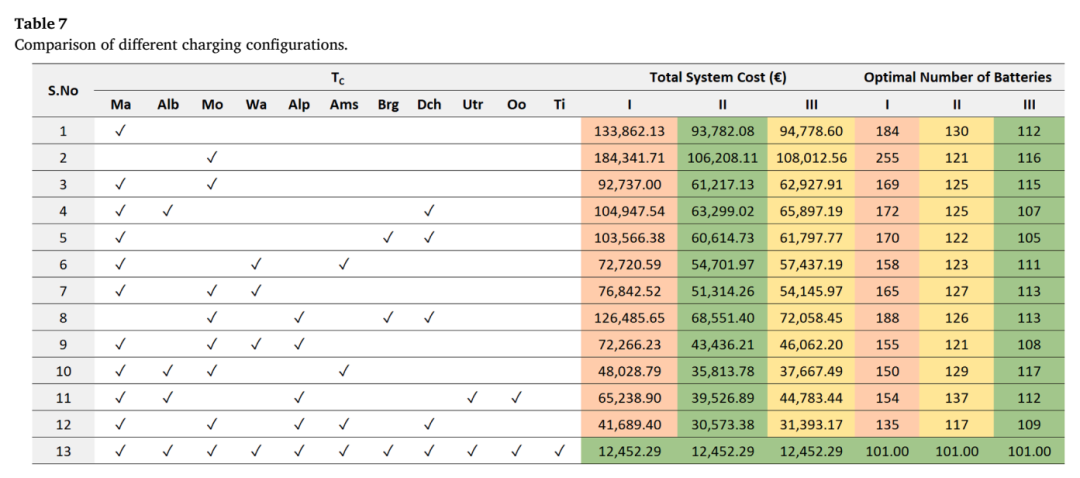Click the cost value 72,058.45
The image size is (1080, 478).
click(x=811, y=318)
